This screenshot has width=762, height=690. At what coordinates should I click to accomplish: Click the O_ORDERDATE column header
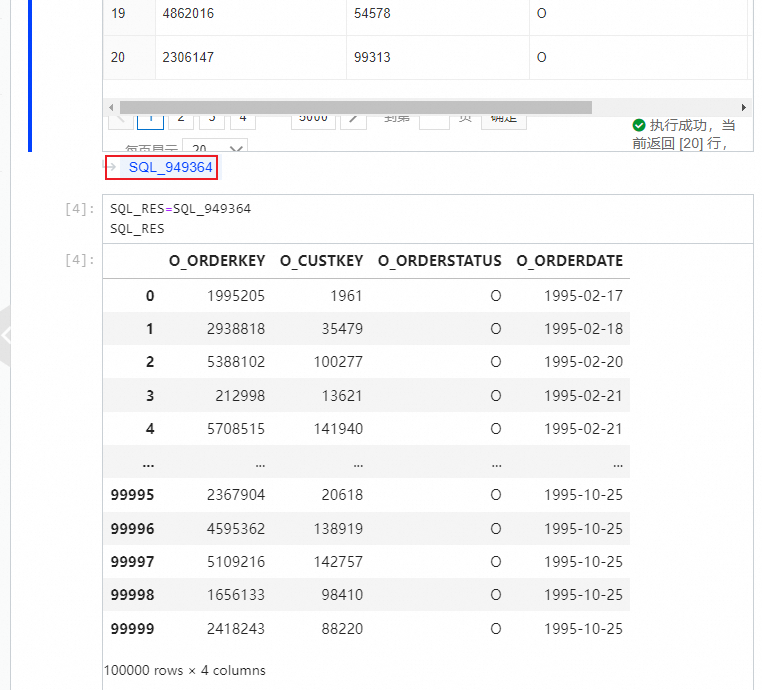tap(569, 261)
